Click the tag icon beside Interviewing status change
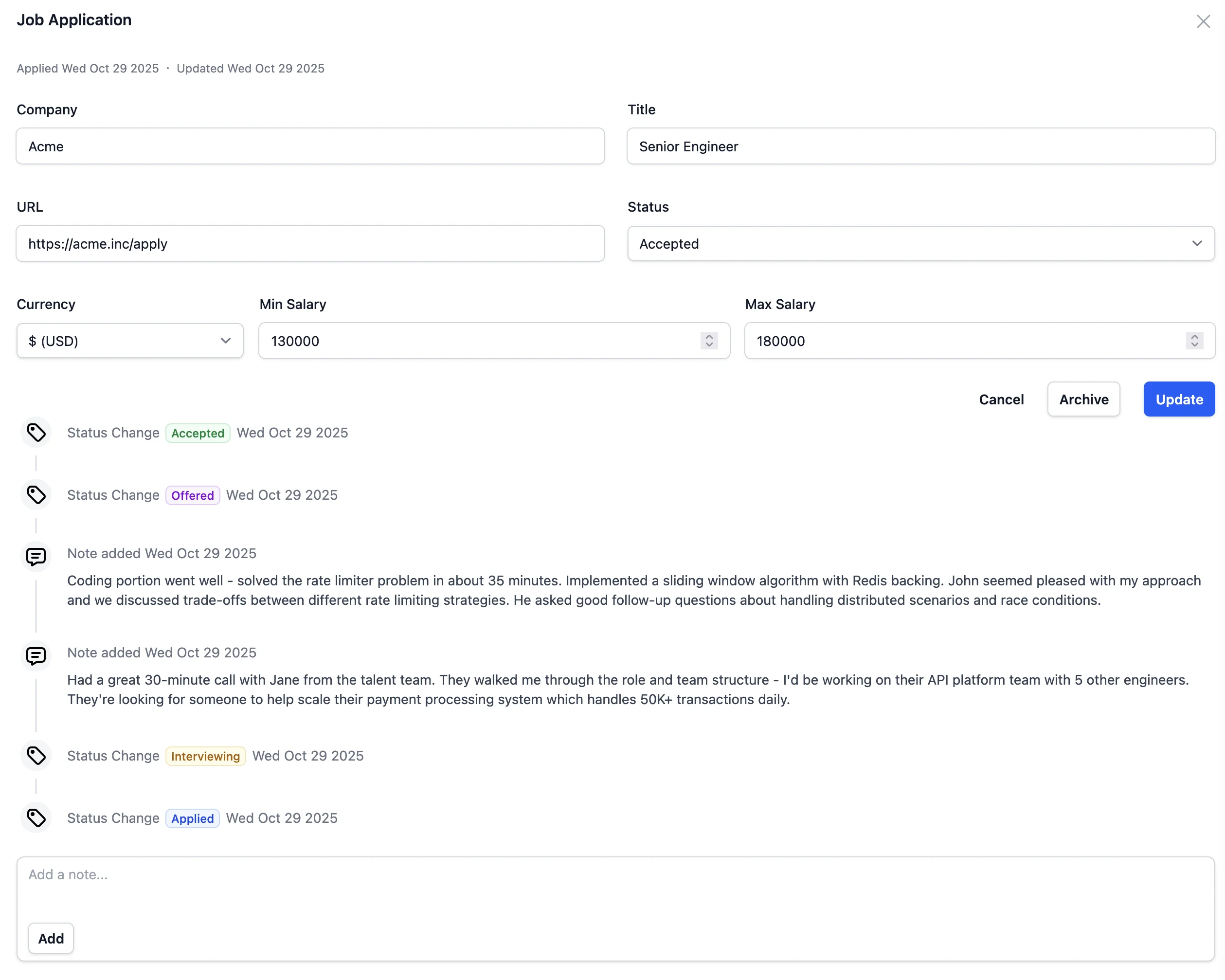The width and height of the screenshot is (1225, 980). 36,756
